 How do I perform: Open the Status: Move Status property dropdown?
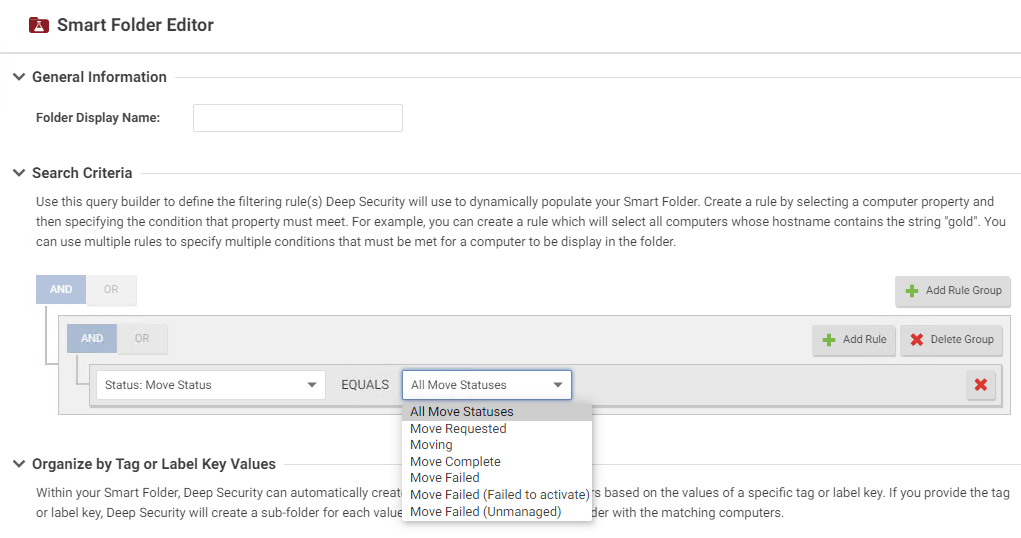[210, 385]
